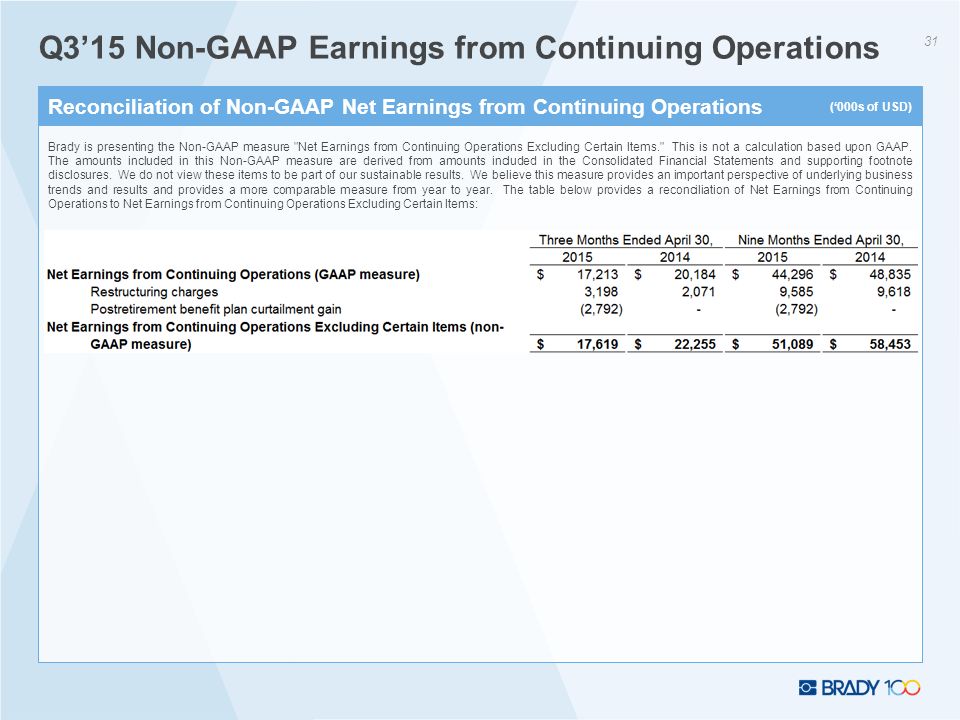The image size is (960, 720).
Task: Select the Net Earnings GAAP measure row label
Action: [233, 274]
